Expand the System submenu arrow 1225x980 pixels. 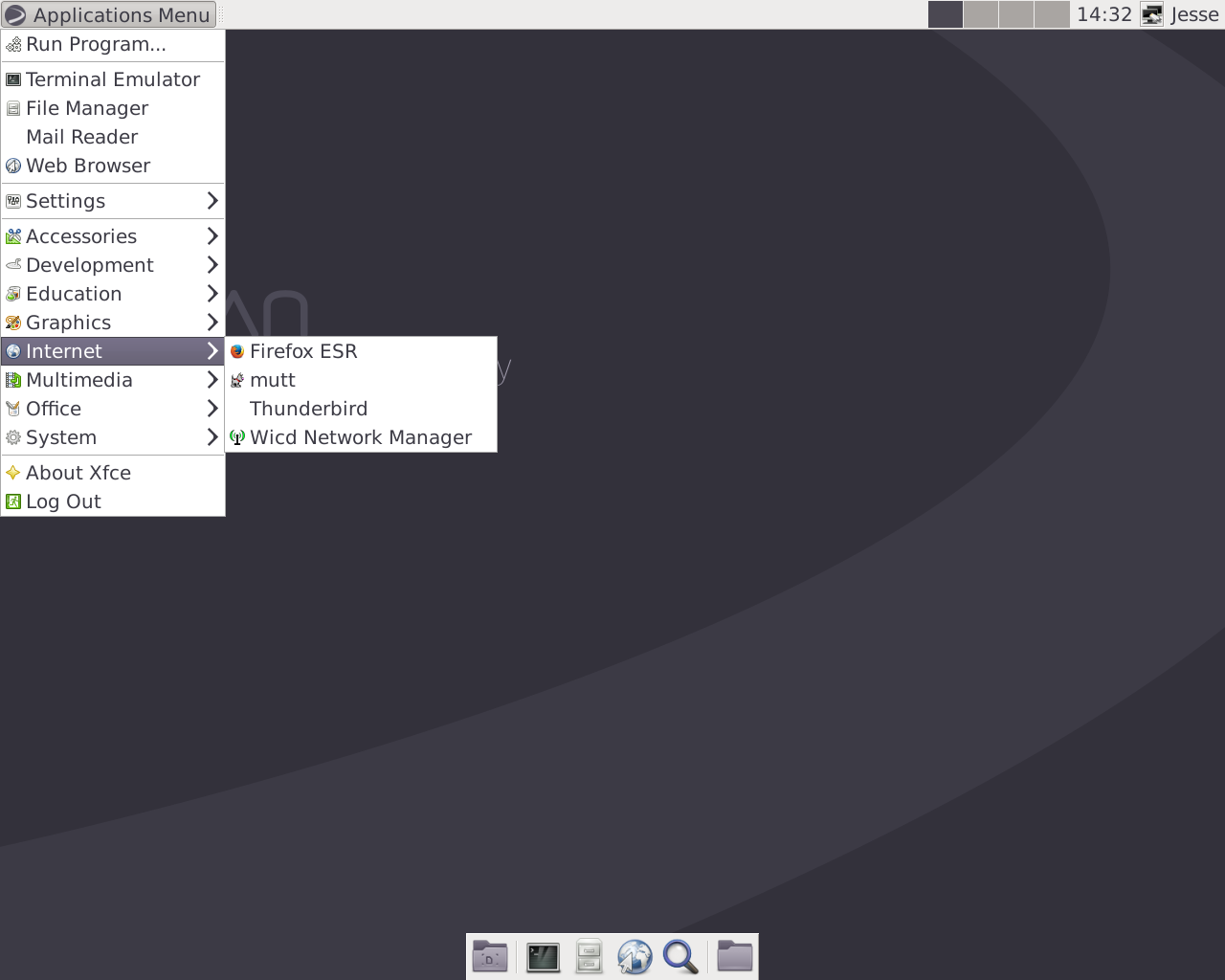click(212, 437)
